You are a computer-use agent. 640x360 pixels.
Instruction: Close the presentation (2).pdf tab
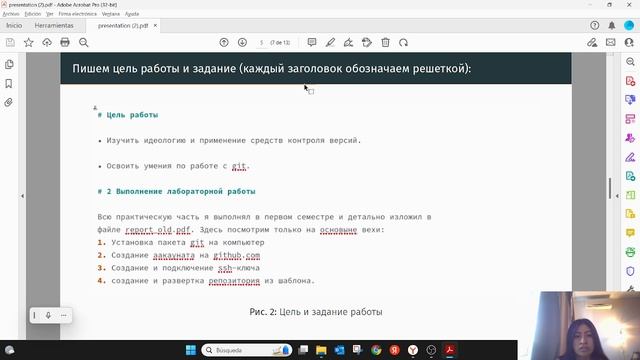point(155,25)
